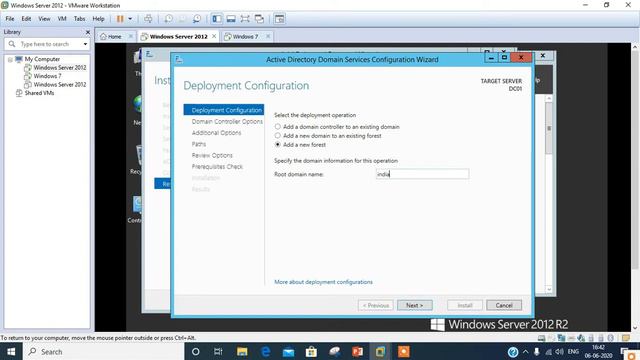The height and width of the screenshot is (360, 640).
Task: Select 'Add a domain controller to an existing domain'
Action: click(278, 127)
